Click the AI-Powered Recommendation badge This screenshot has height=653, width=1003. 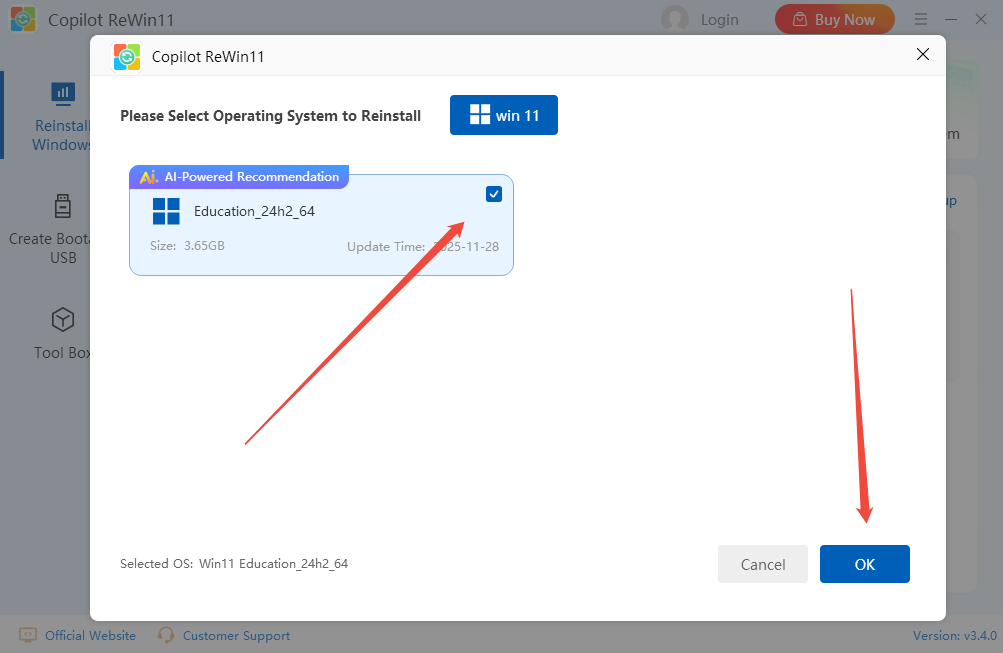click(x=239, y=177)
